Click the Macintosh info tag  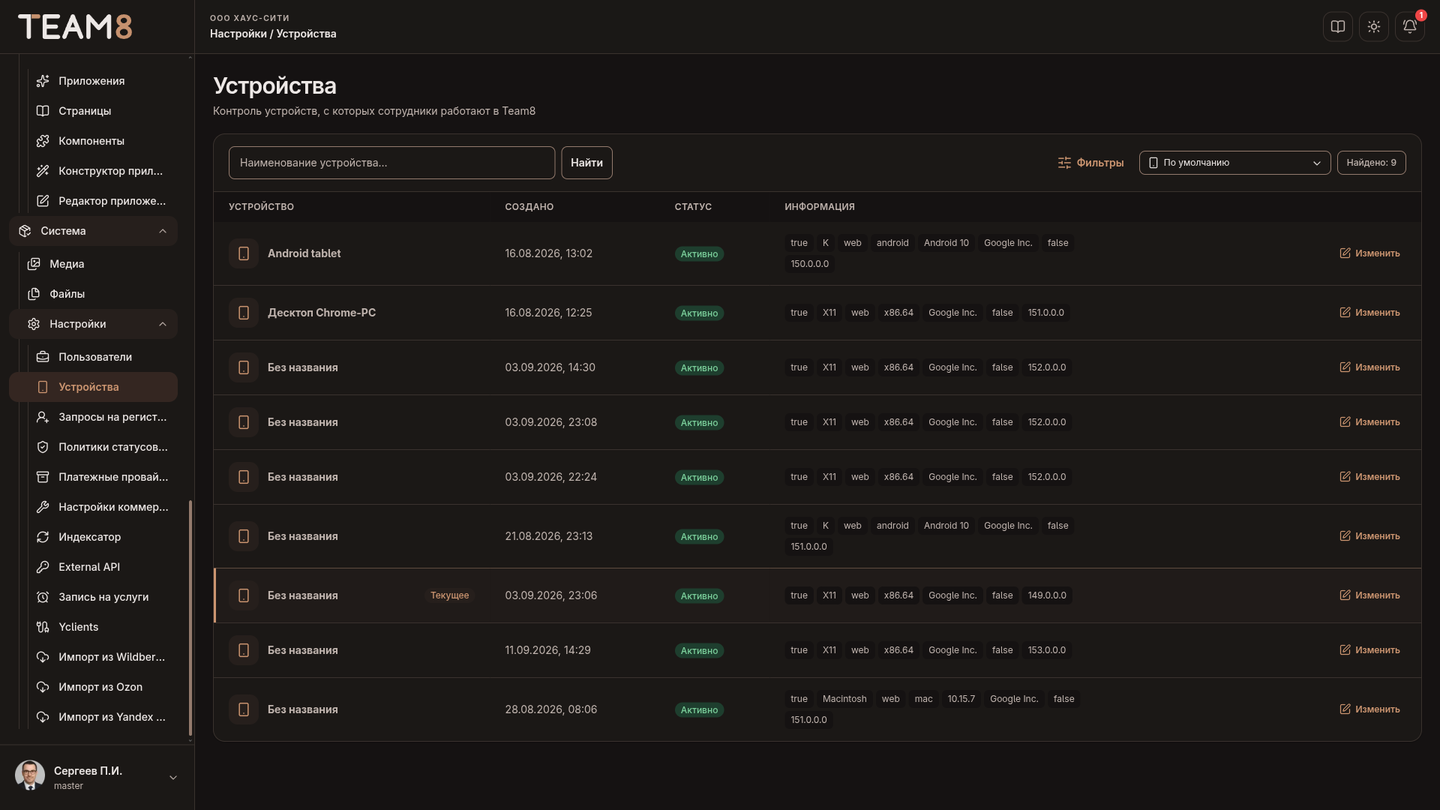click(845, 699)
